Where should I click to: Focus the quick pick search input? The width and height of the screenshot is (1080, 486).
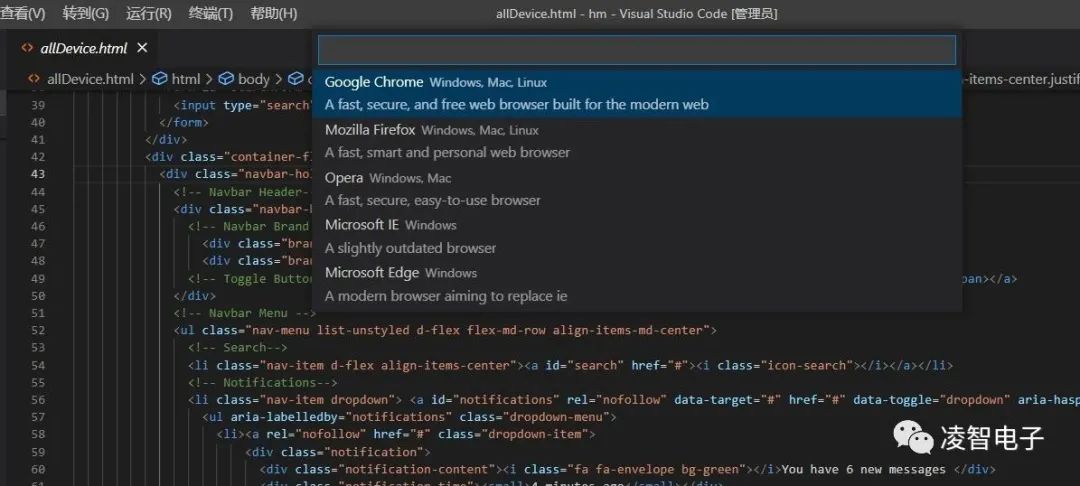coord(636,50)
